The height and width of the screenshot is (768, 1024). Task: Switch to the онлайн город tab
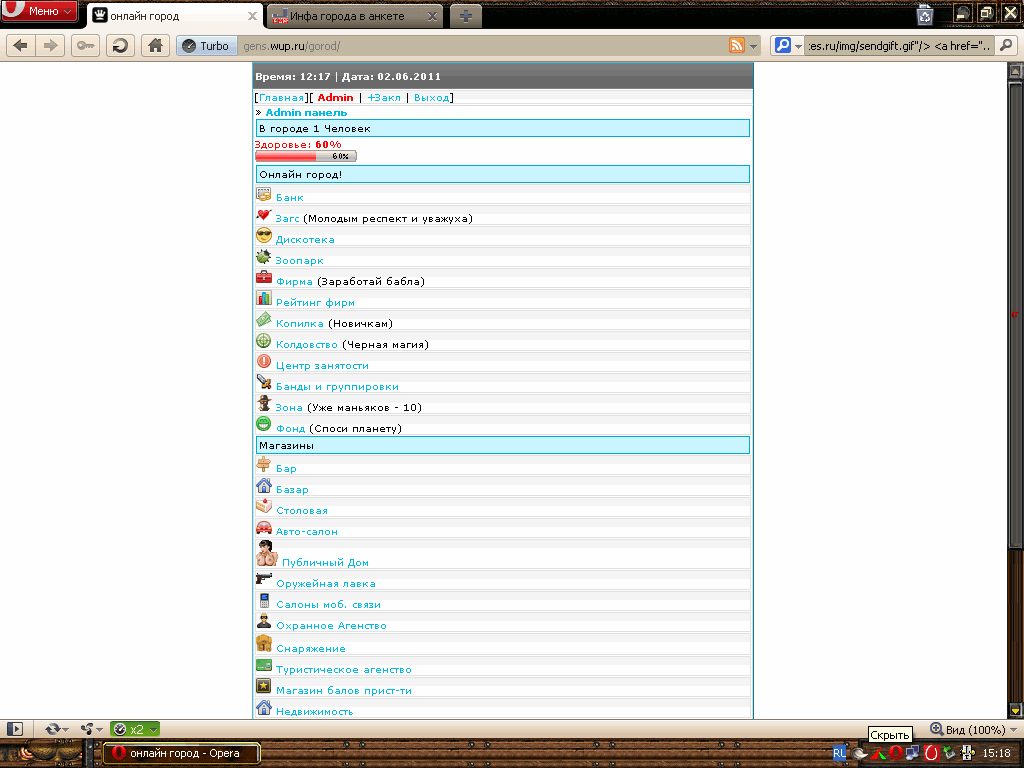(175, 16)
